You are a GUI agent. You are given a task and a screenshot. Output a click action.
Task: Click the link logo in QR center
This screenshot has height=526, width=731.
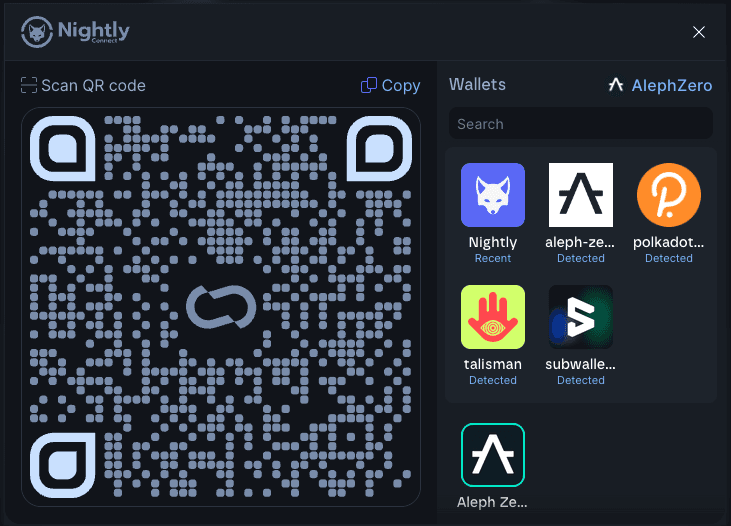221,307
